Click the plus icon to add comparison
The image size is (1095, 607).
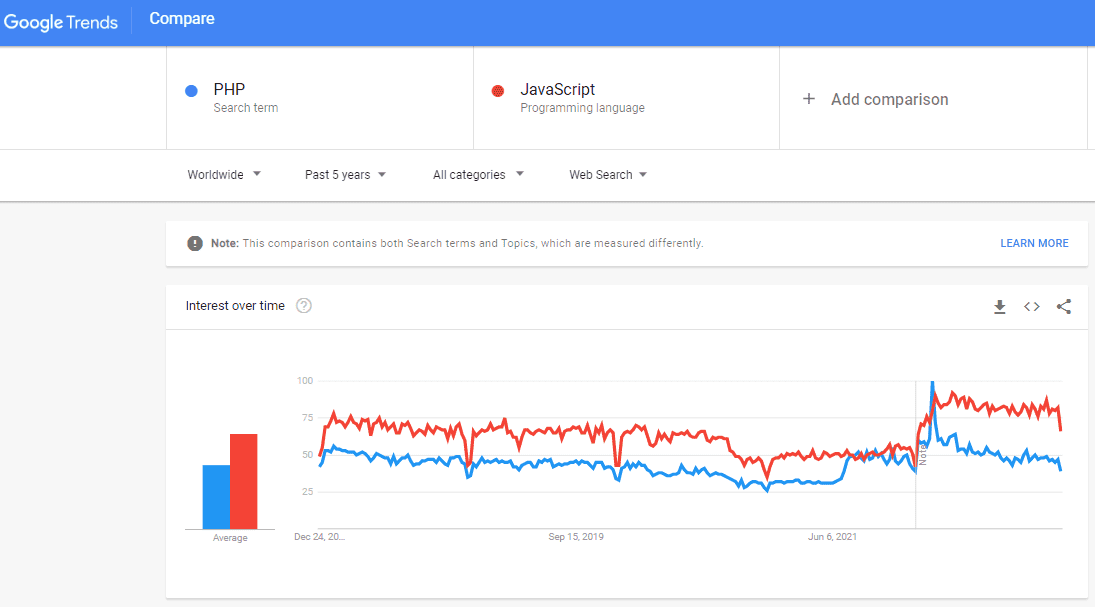(809, 99)
